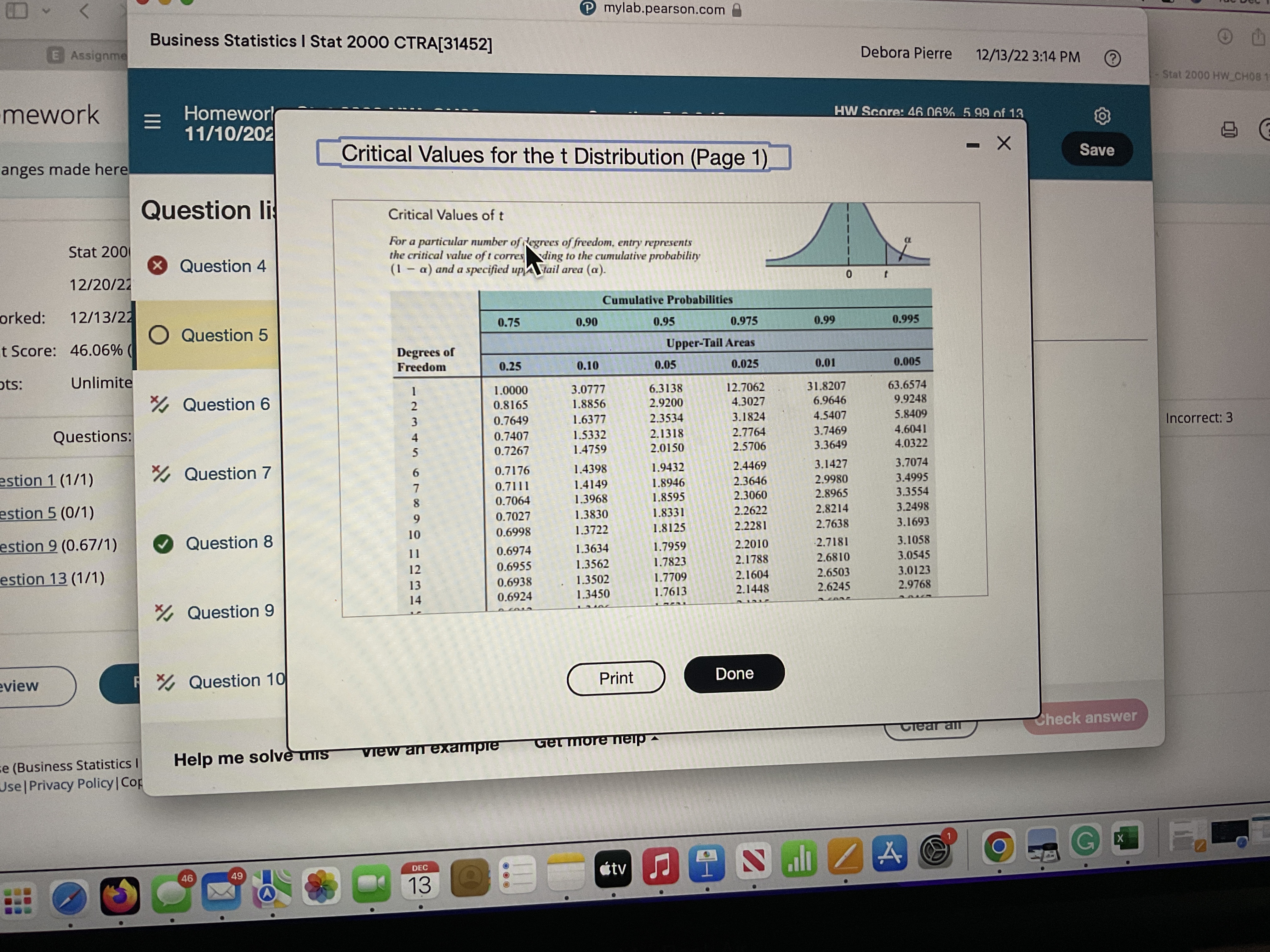Viewport: 1270px width, 952px height.
Task: Select Question 4 marked incorrect
Action: coord(222,266)
